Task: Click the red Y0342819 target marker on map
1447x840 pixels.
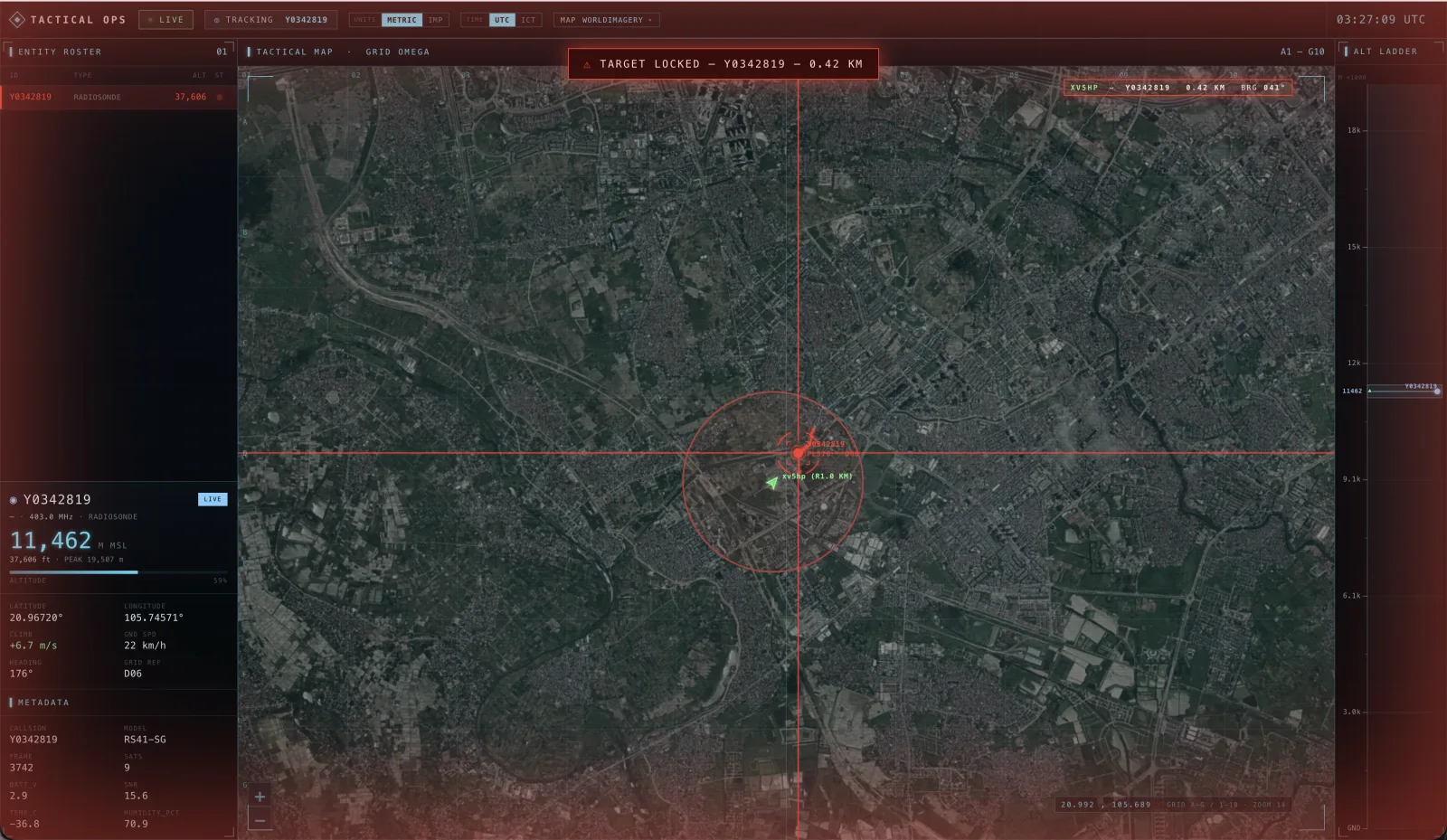Action: tap(798, 453)
